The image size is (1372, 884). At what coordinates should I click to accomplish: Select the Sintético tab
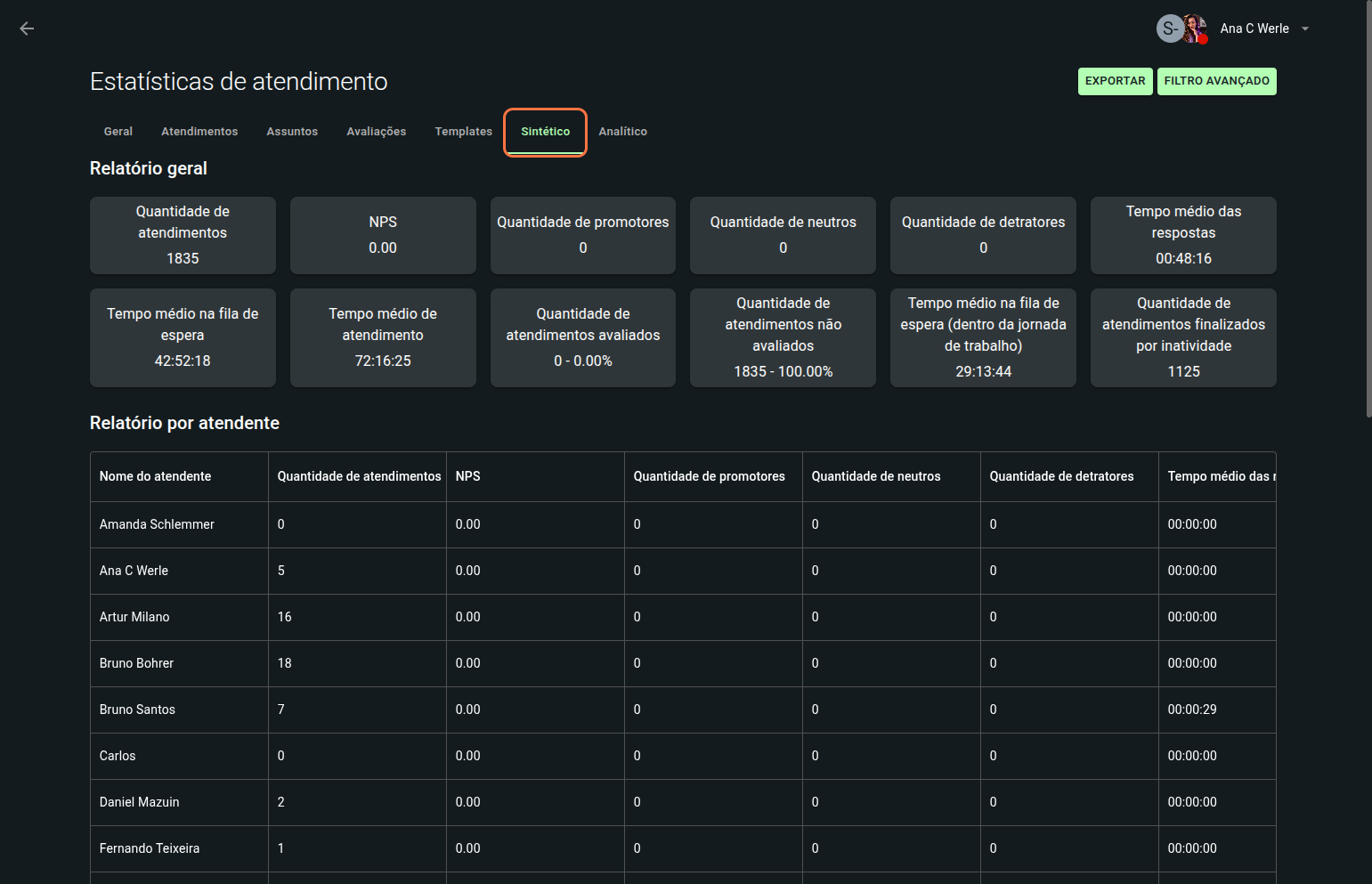545,132
